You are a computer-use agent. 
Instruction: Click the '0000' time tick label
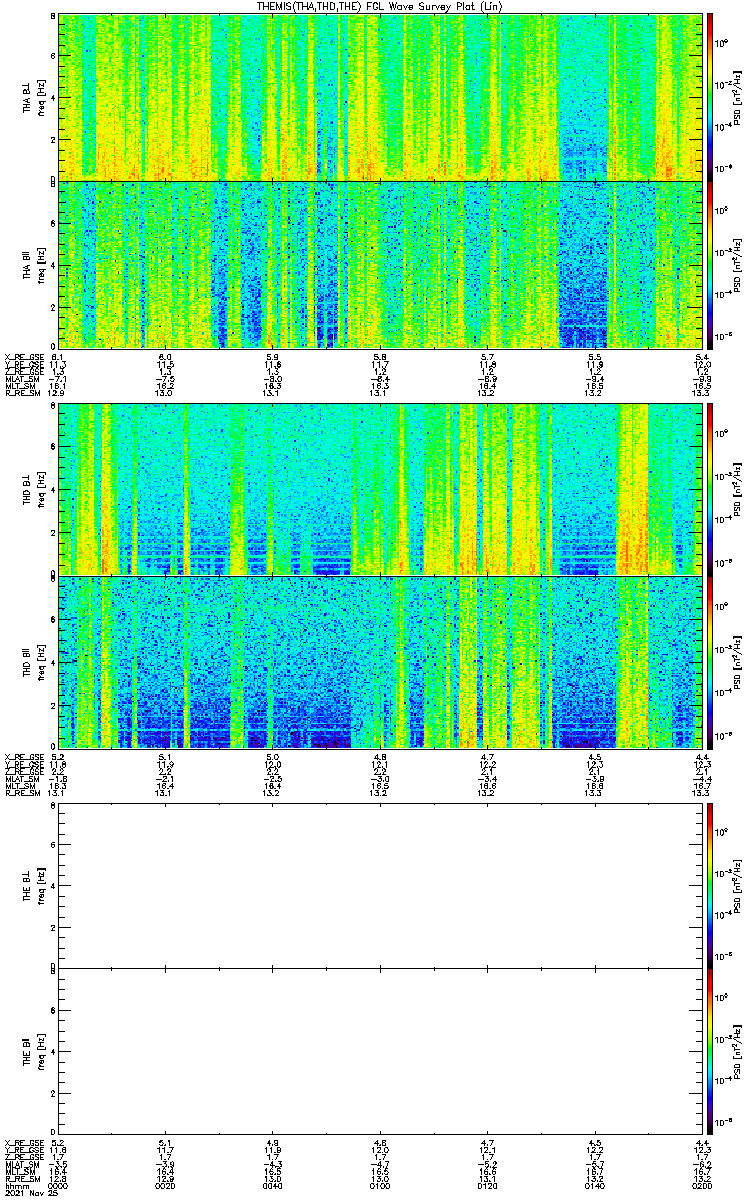click(x=58, y=1186)
